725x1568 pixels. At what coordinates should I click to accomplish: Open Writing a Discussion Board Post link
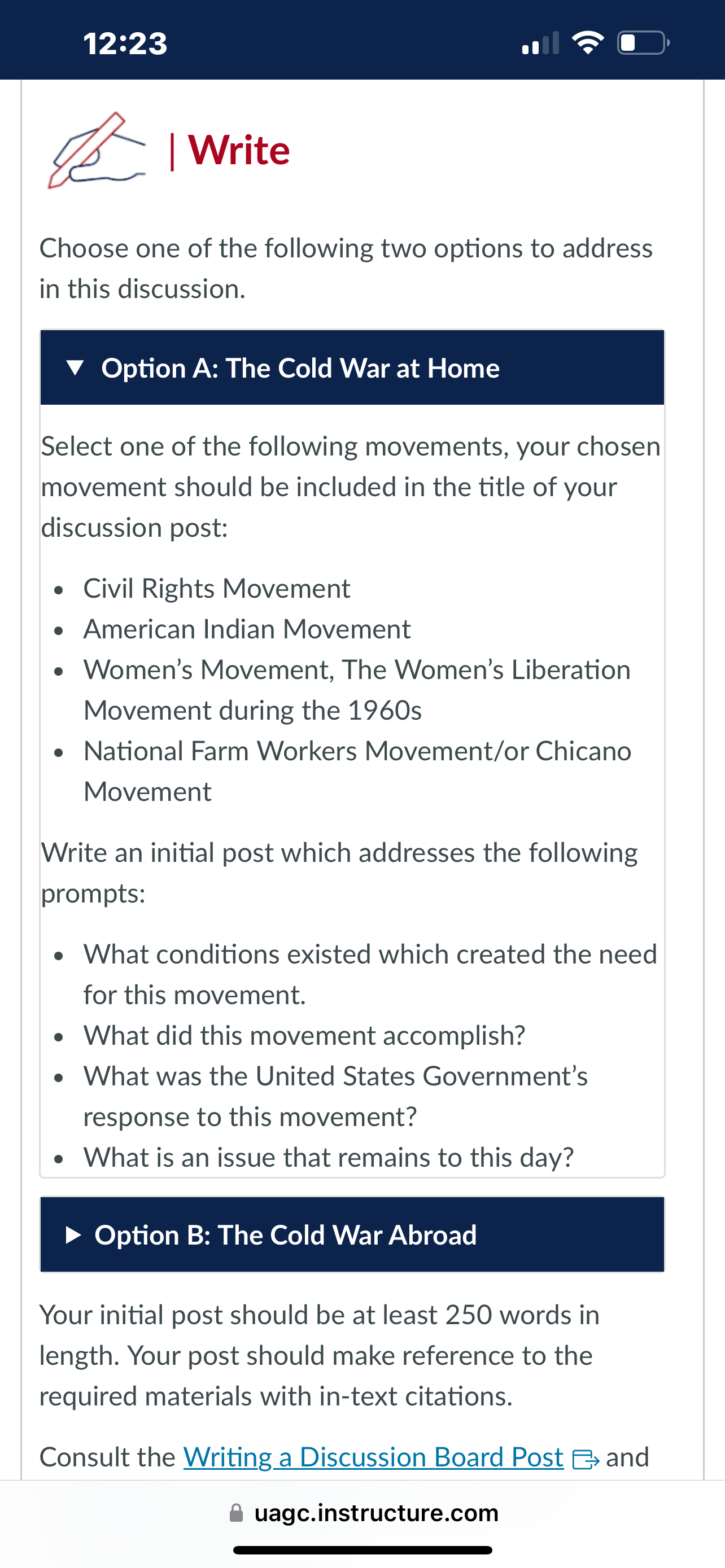click(373, 1457)
